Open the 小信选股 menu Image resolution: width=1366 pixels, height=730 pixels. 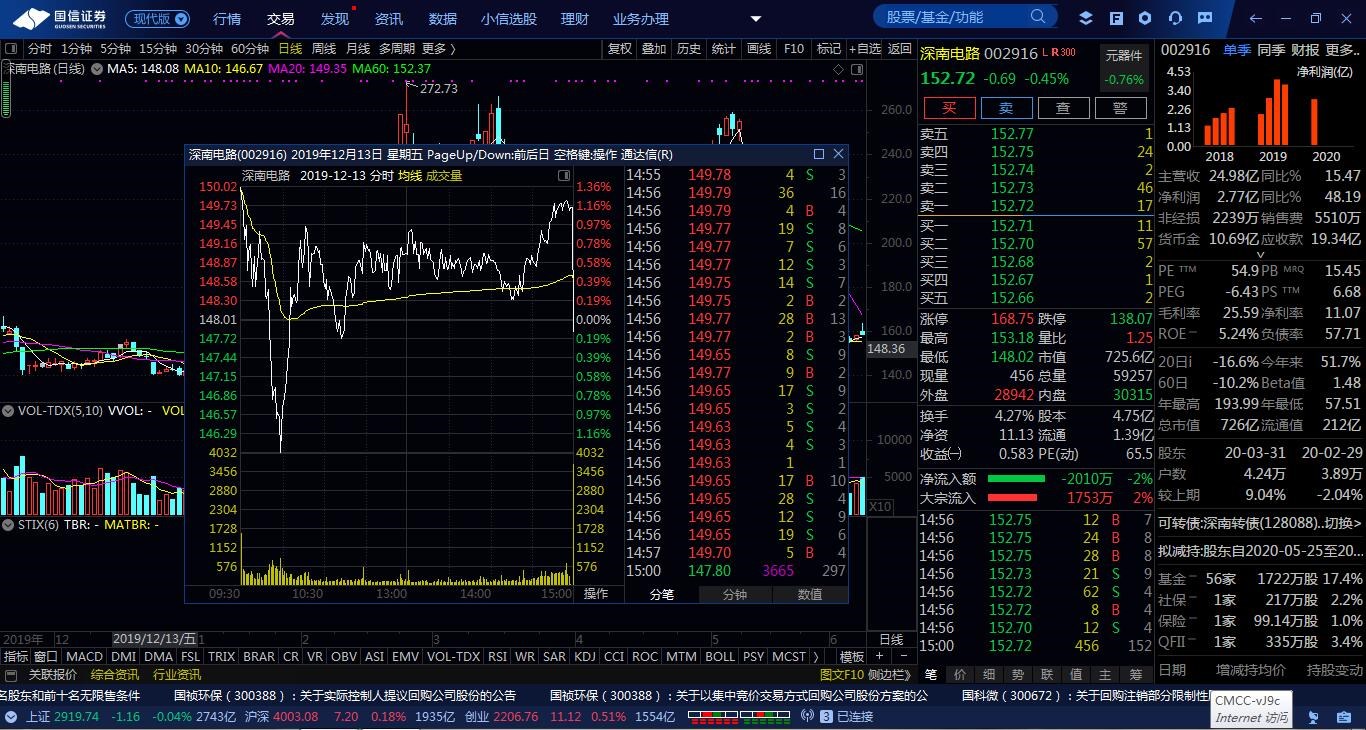(x=508, y=18)
